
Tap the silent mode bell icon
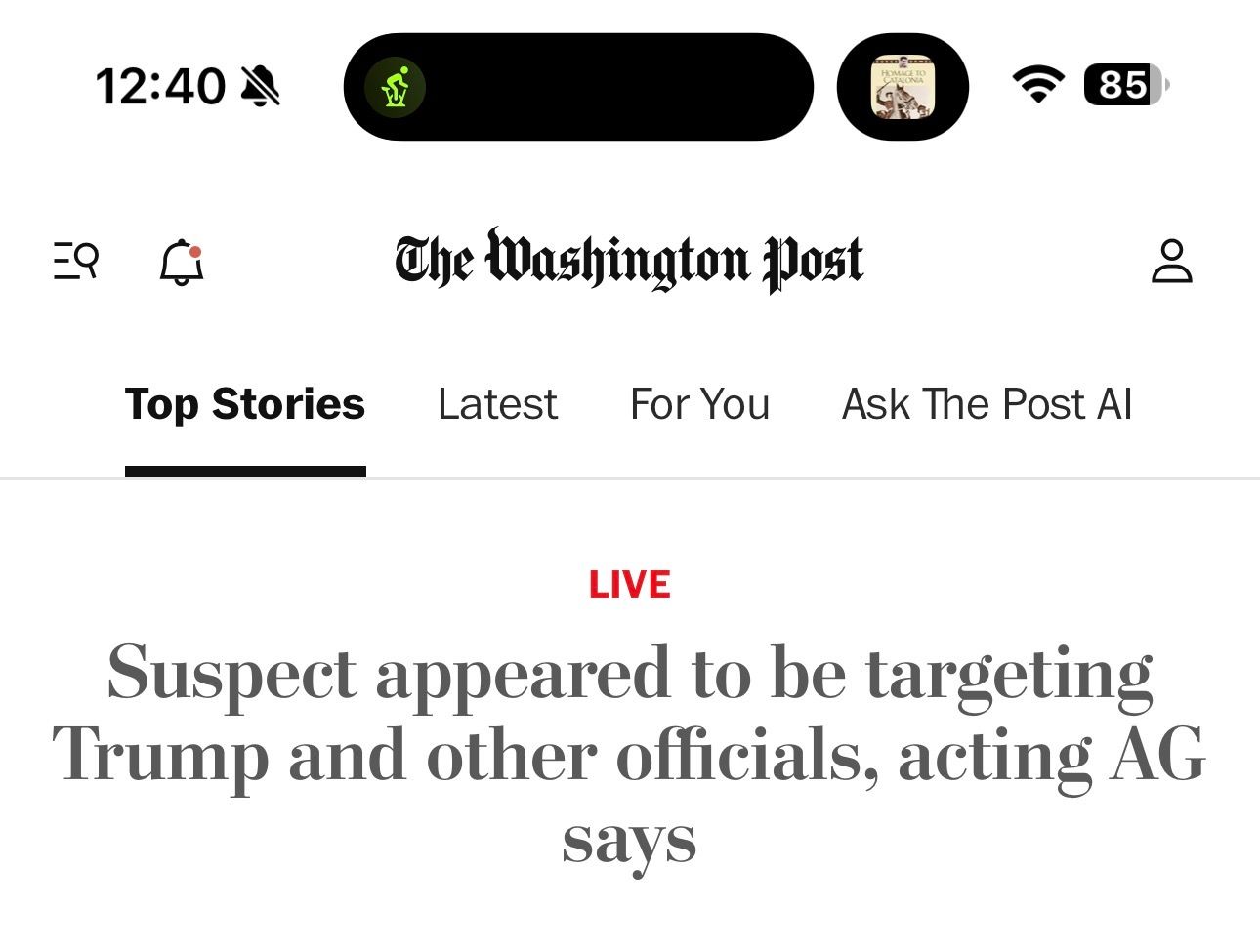point(261,86)
